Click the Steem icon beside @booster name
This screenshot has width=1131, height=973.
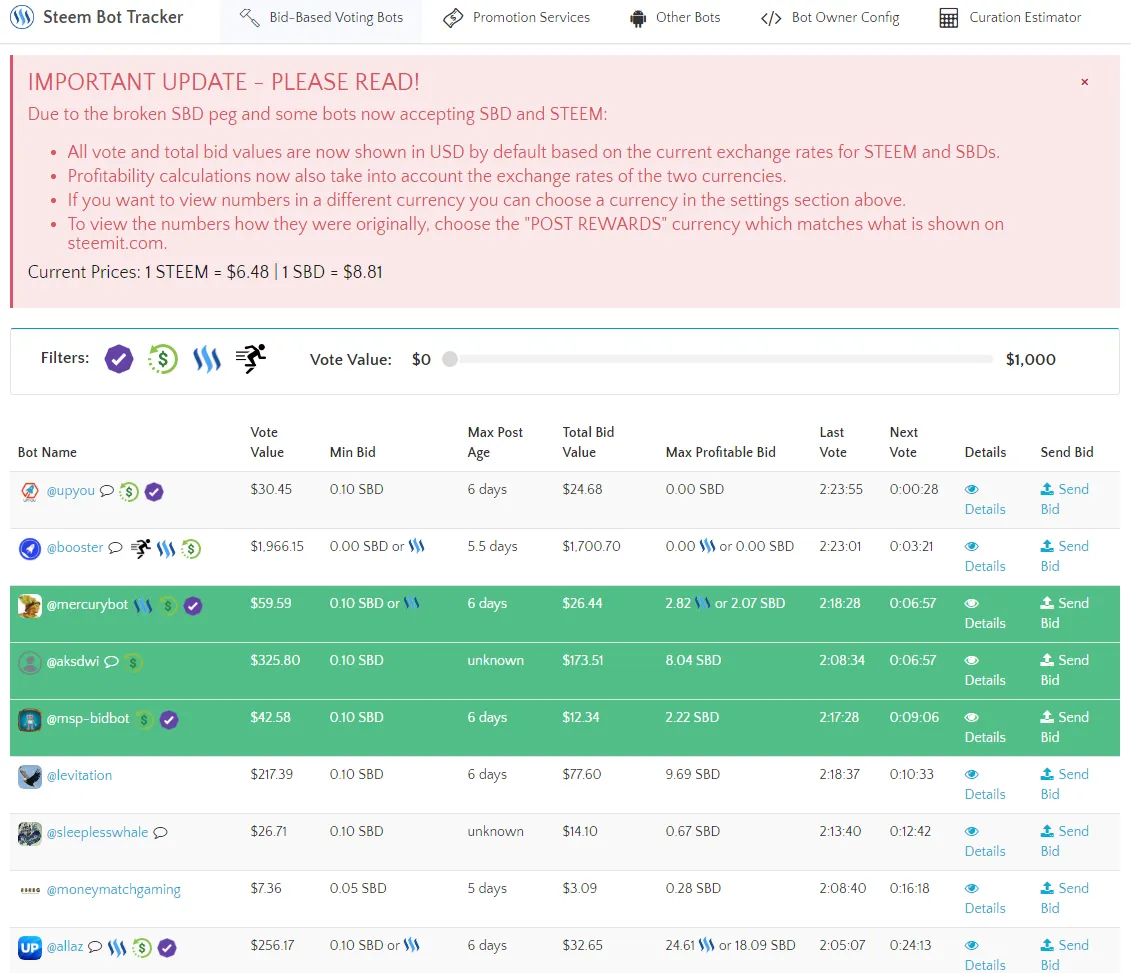coord(166,549)
